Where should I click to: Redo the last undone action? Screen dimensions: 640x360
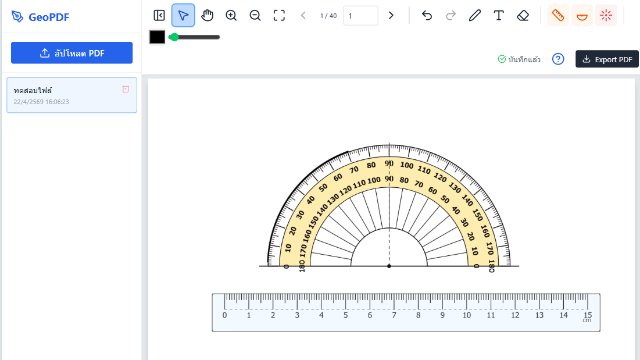point(451,16)
